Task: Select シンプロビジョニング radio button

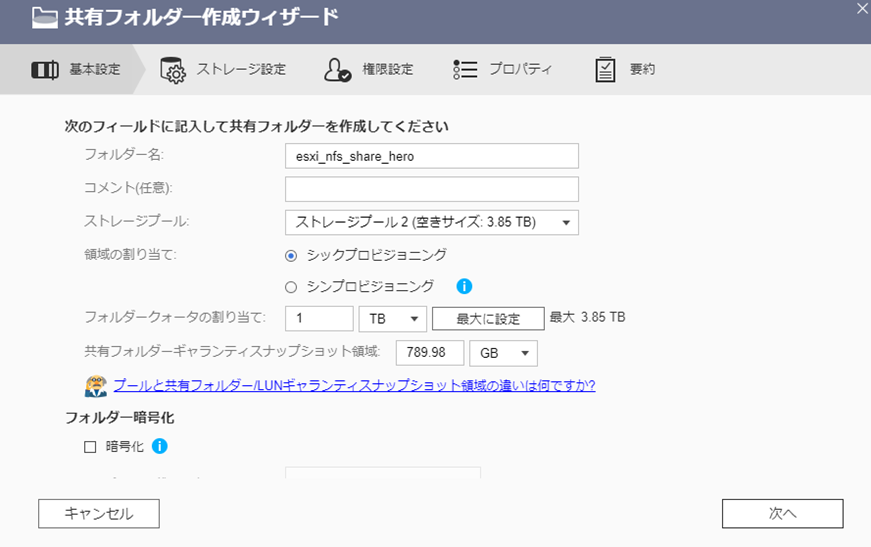Action: click(x=292, y=287)
